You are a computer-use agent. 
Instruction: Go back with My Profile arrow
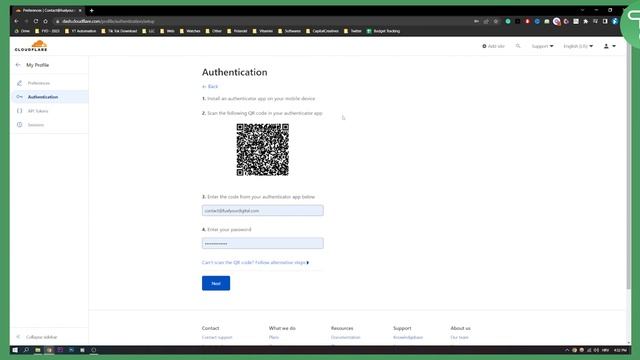(x=18, y=65)
